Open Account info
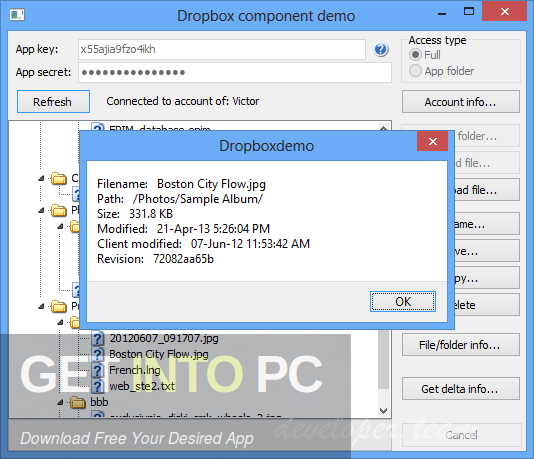The height and width of the screenshot is (459, 534). (460, 101)
